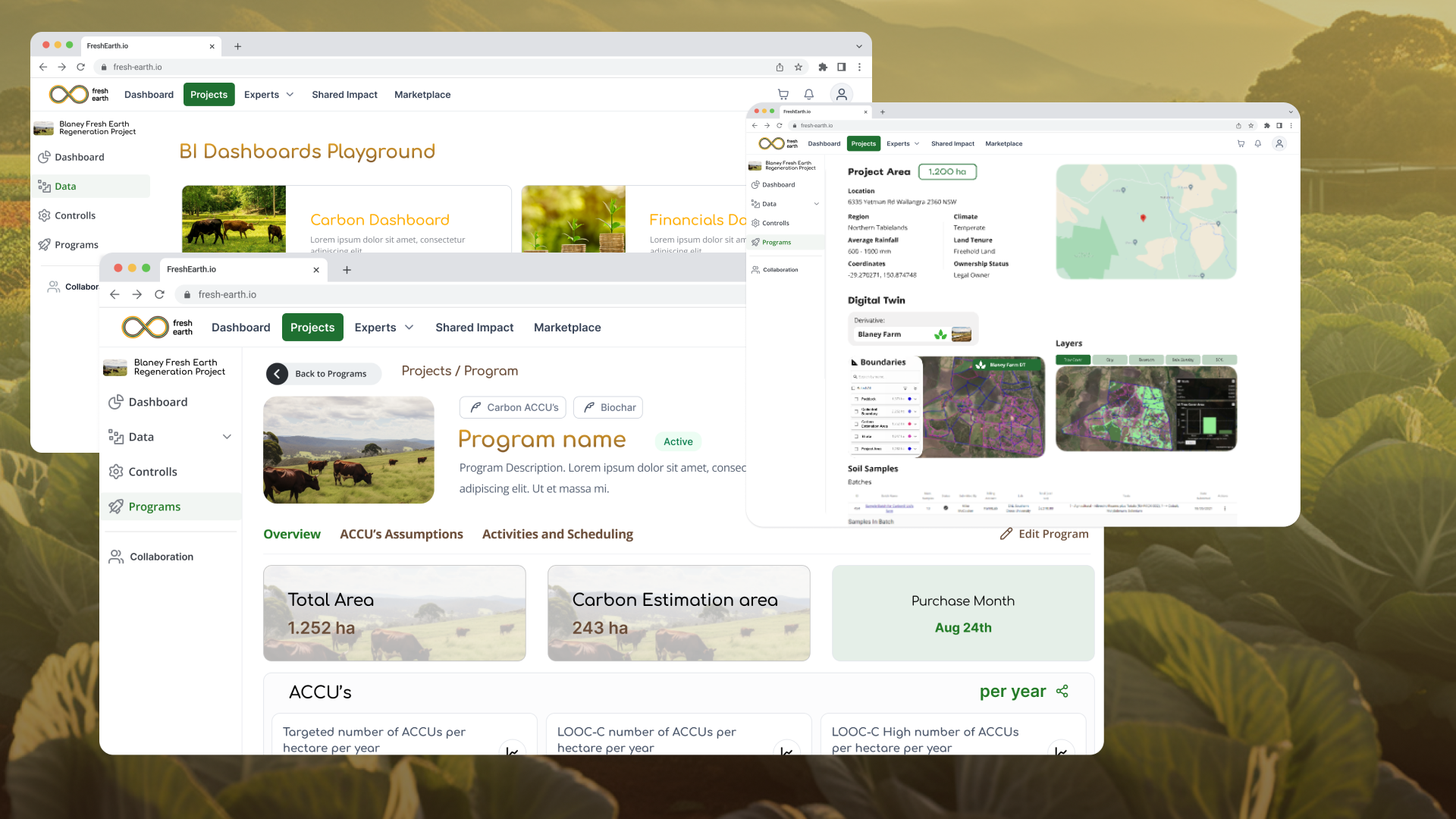Image resolution: width=1456 pixels, height=819 pixels.
Task: Click the chart icon on the Targeted ACCUs card
Action: (513, 751)
